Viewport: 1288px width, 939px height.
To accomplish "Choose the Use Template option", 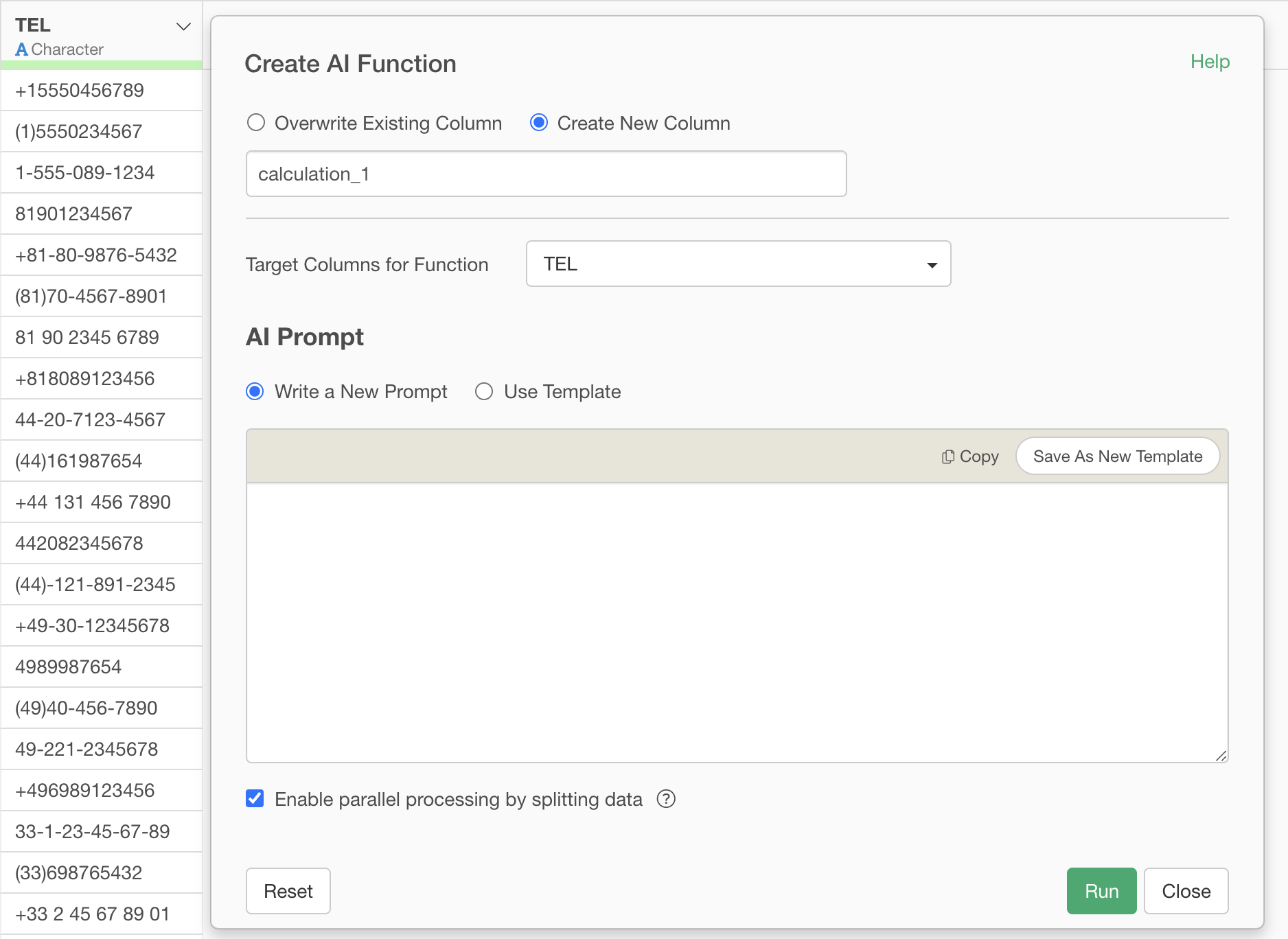I will pos(484,391).
